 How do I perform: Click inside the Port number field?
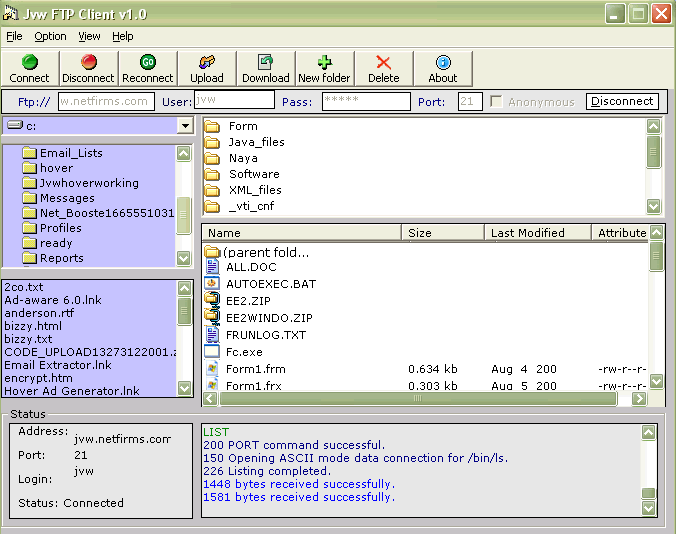470,101
